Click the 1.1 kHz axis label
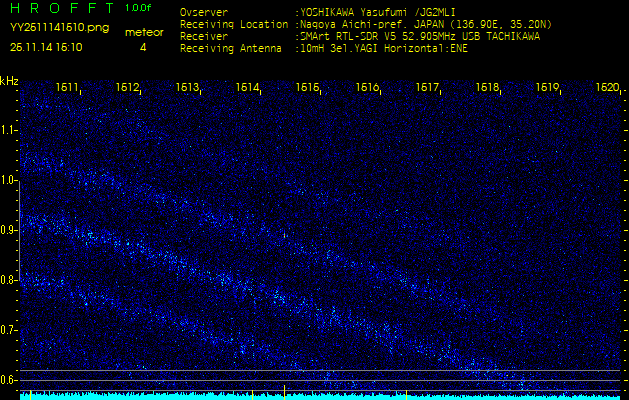 pos(8,130)
